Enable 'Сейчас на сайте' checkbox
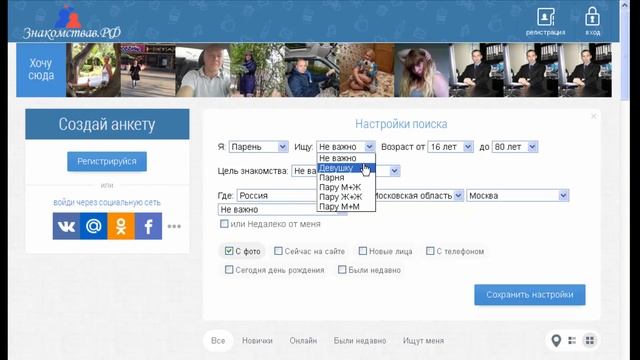This screenshot has width=640, height=360. coord(278,251)
